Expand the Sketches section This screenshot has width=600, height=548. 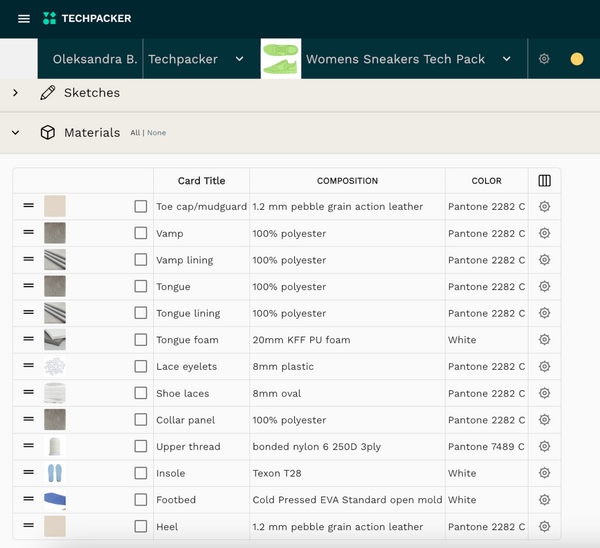tap(16, 93)
